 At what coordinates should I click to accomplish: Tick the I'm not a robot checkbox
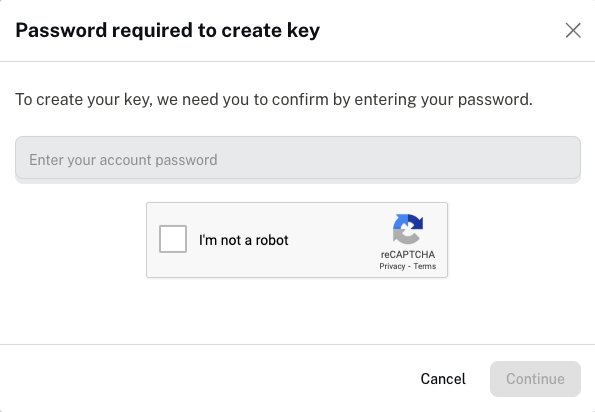tap(173, 239)
